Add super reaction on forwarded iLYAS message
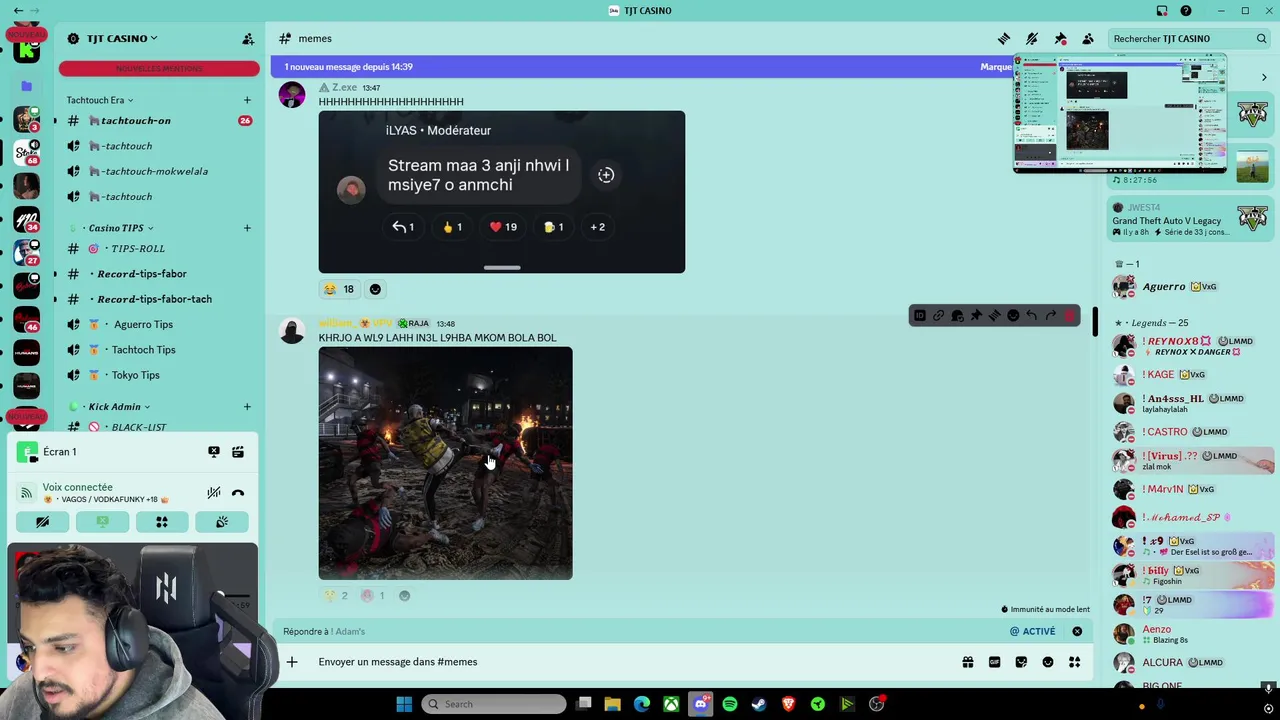 [606, 175]
